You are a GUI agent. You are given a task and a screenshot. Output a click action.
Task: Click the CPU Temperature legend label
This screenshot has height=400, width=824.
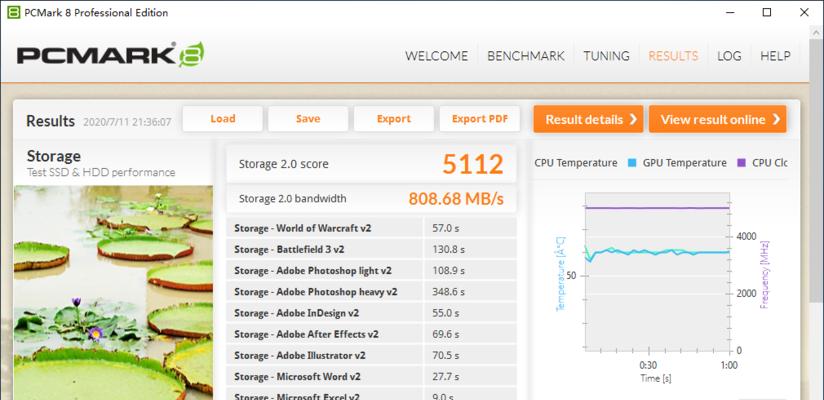point(576,163)
